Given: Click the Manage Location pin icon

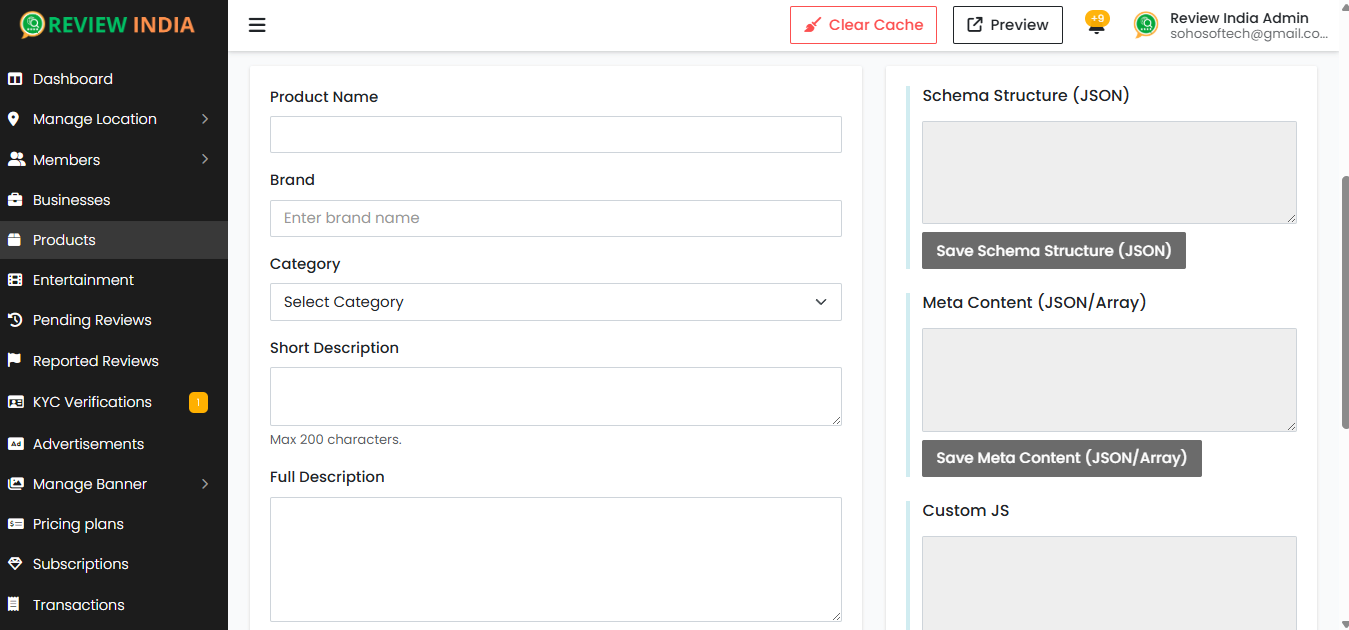Looking at the screenshot, I should (x=14, y=119).
